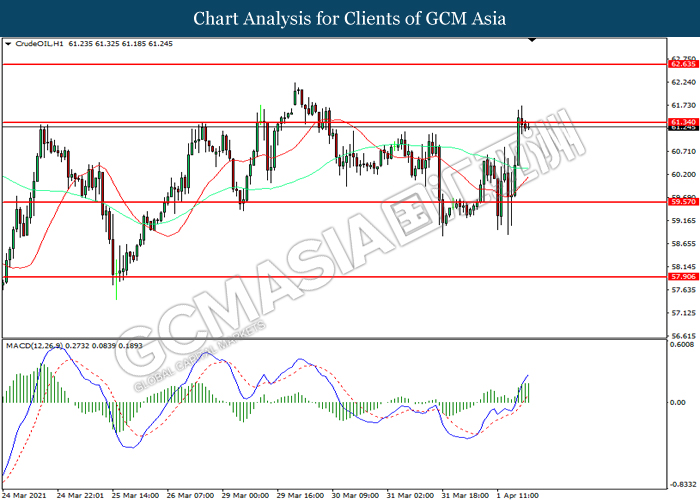This screenshot has height=500, width=700.
Task: Click the Chart Analysis for Clients title
Action: 350,18
